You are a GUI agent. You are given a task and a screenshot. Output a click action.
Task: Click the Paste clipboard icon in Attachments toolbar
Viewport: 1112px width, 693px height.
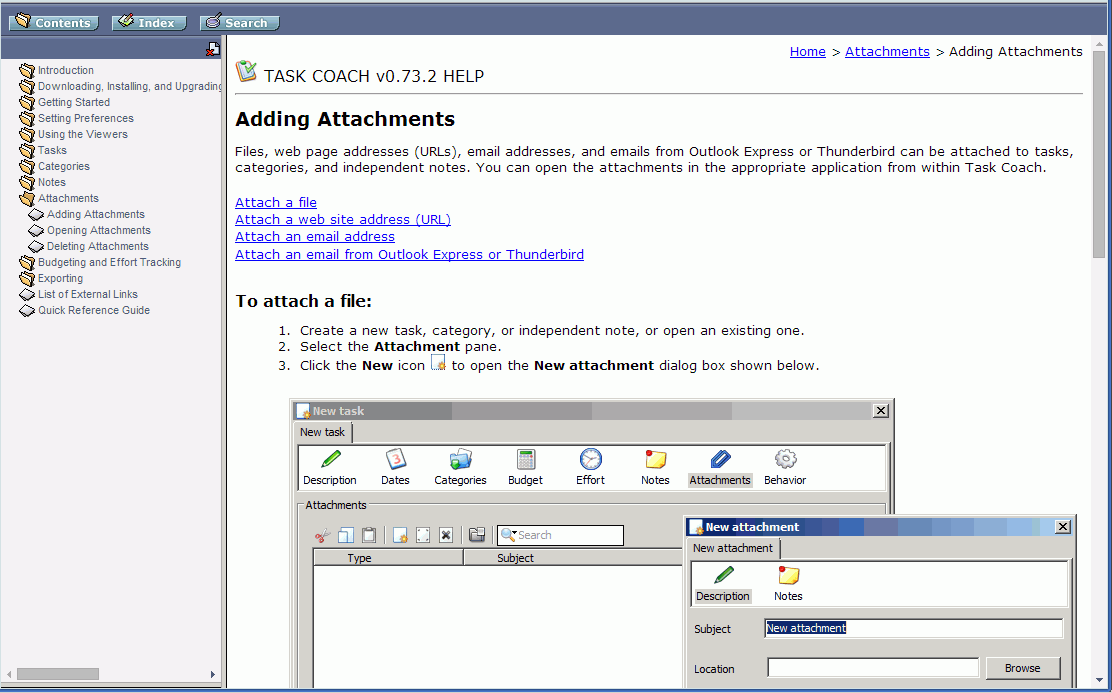click(x=369, y=535)
